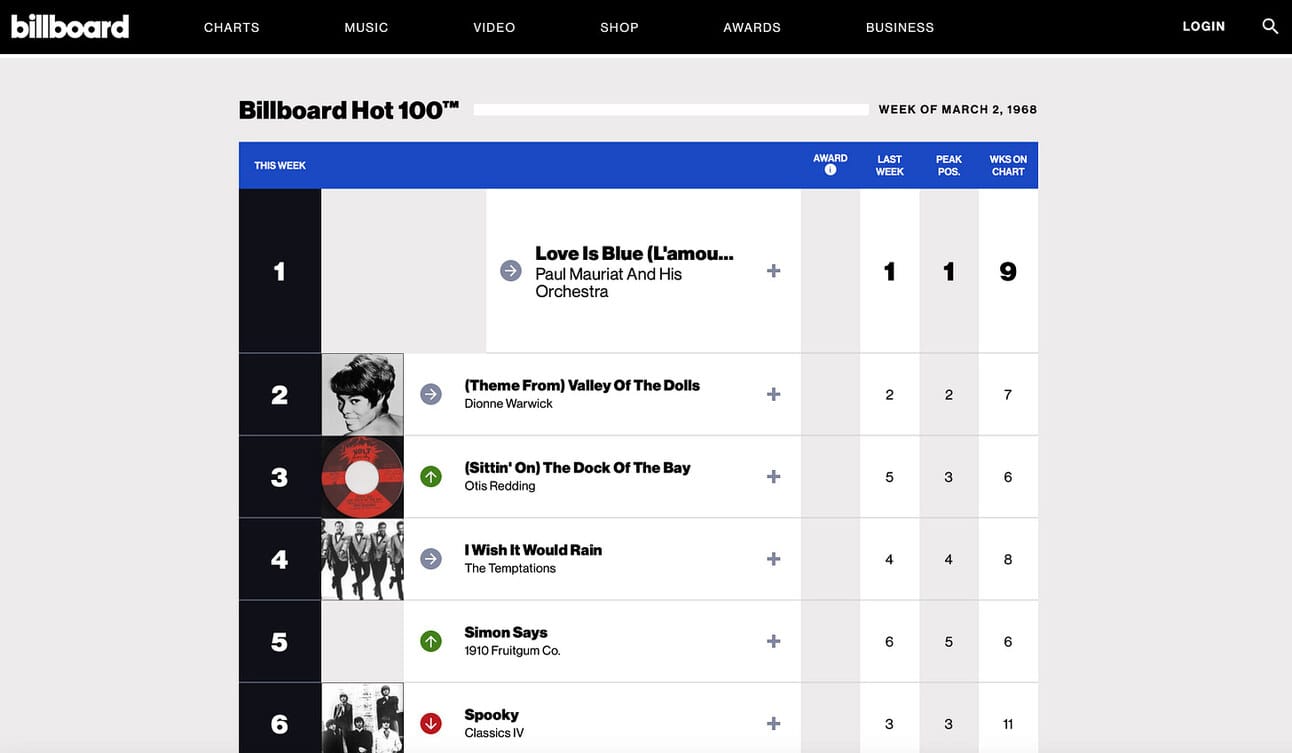Click green up arrow for Otis Redding
1292x753 pixels.
(x=431, y=477)
